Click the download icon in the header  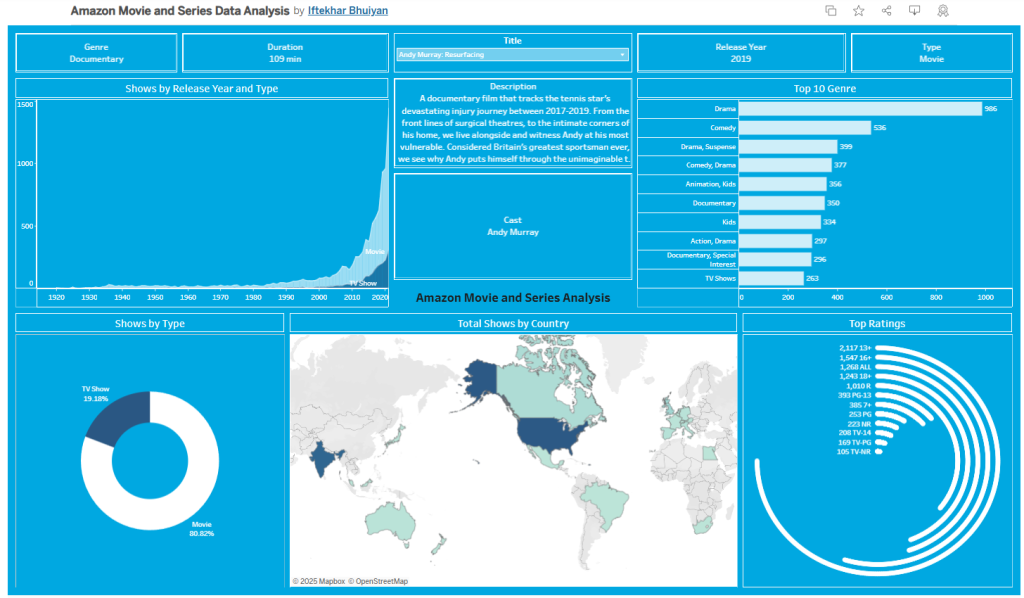(x=914, y=10)
